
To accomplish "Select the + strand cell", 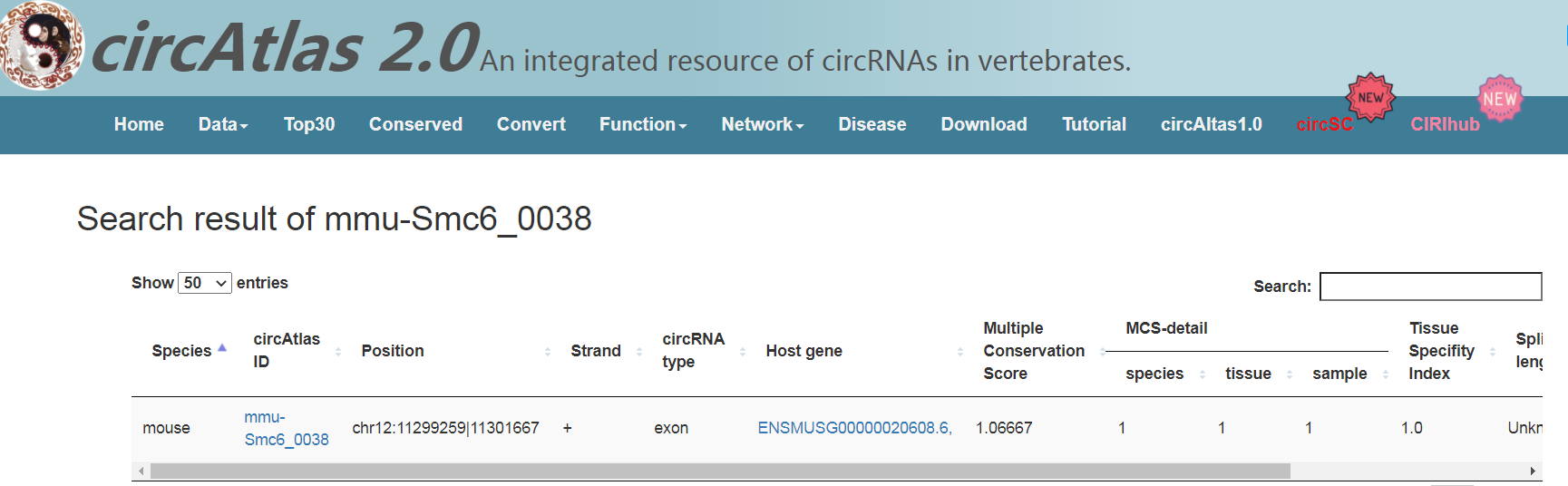I will (x=568, y=428).
